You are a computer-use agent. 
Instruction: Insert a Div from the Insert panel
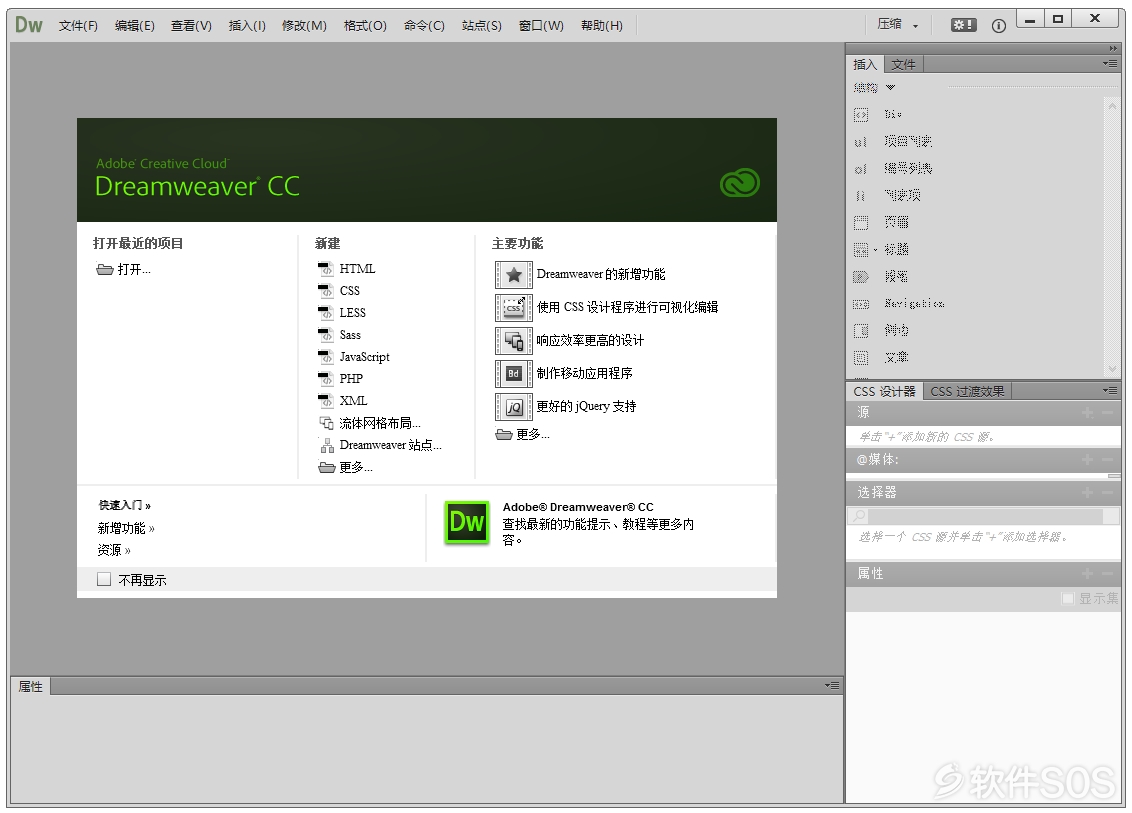tap(878, 115)
